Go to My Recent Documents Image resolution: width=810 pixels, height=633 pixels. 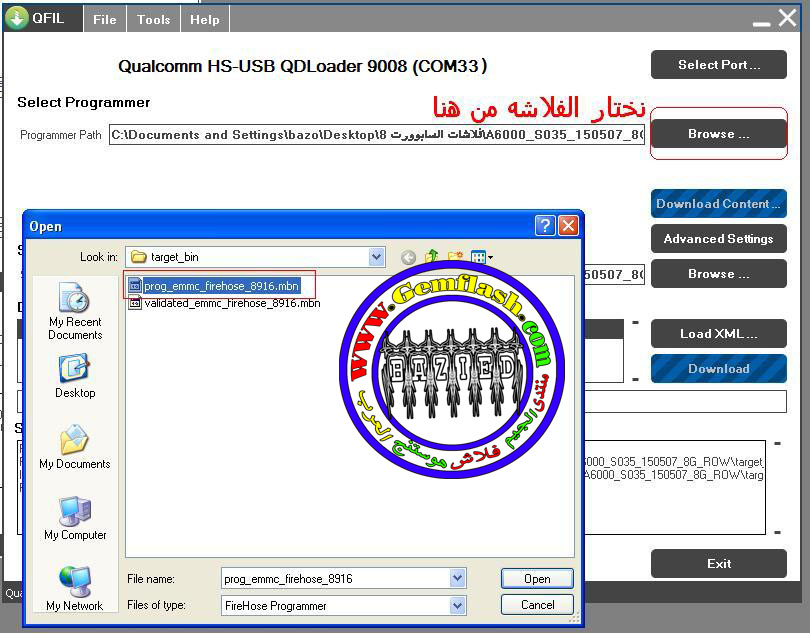coord(75,312)
